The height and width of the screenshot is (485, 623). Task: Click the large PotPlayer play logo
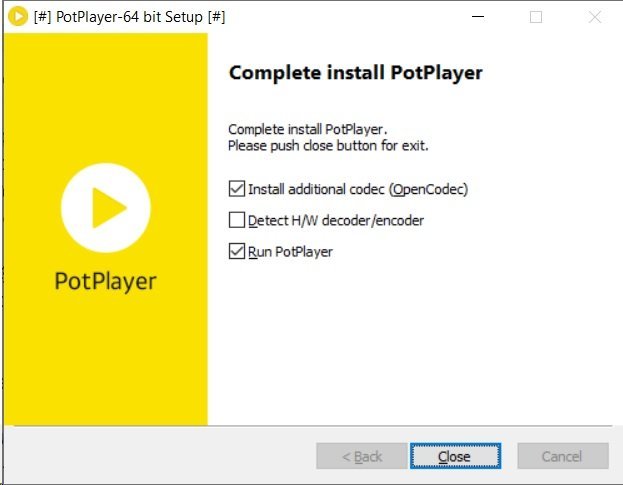105,207
